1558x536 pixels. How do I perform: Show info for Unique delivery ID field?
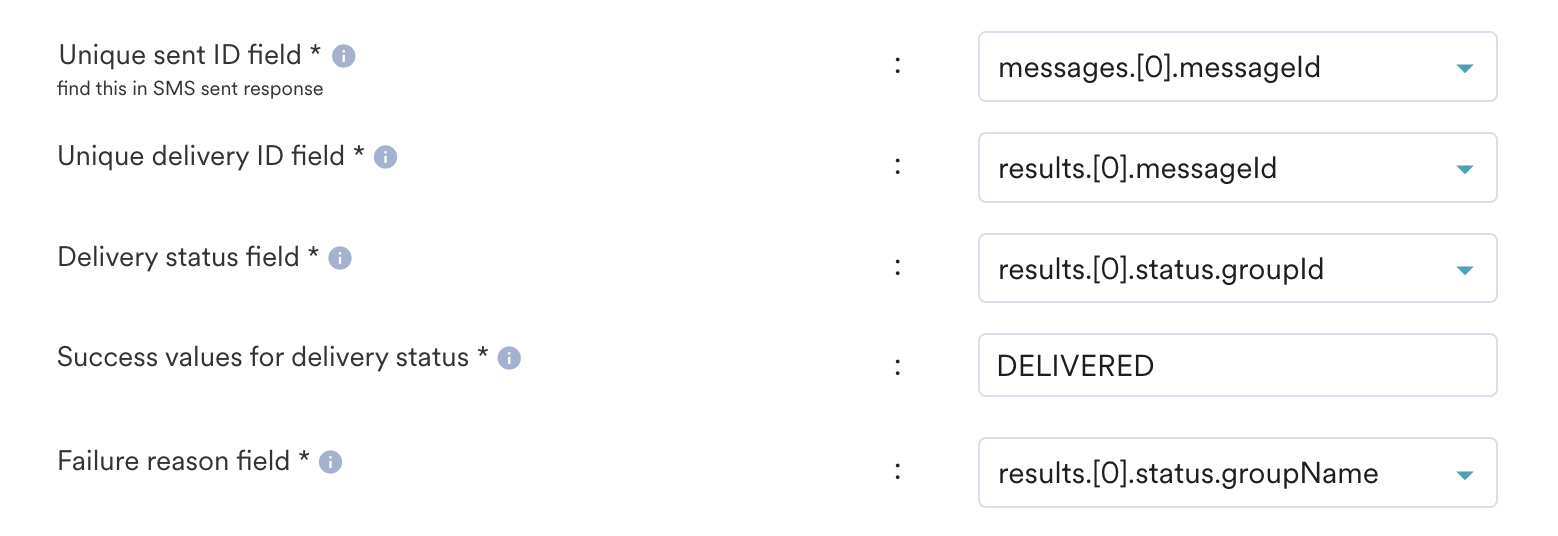pos(385,158)
